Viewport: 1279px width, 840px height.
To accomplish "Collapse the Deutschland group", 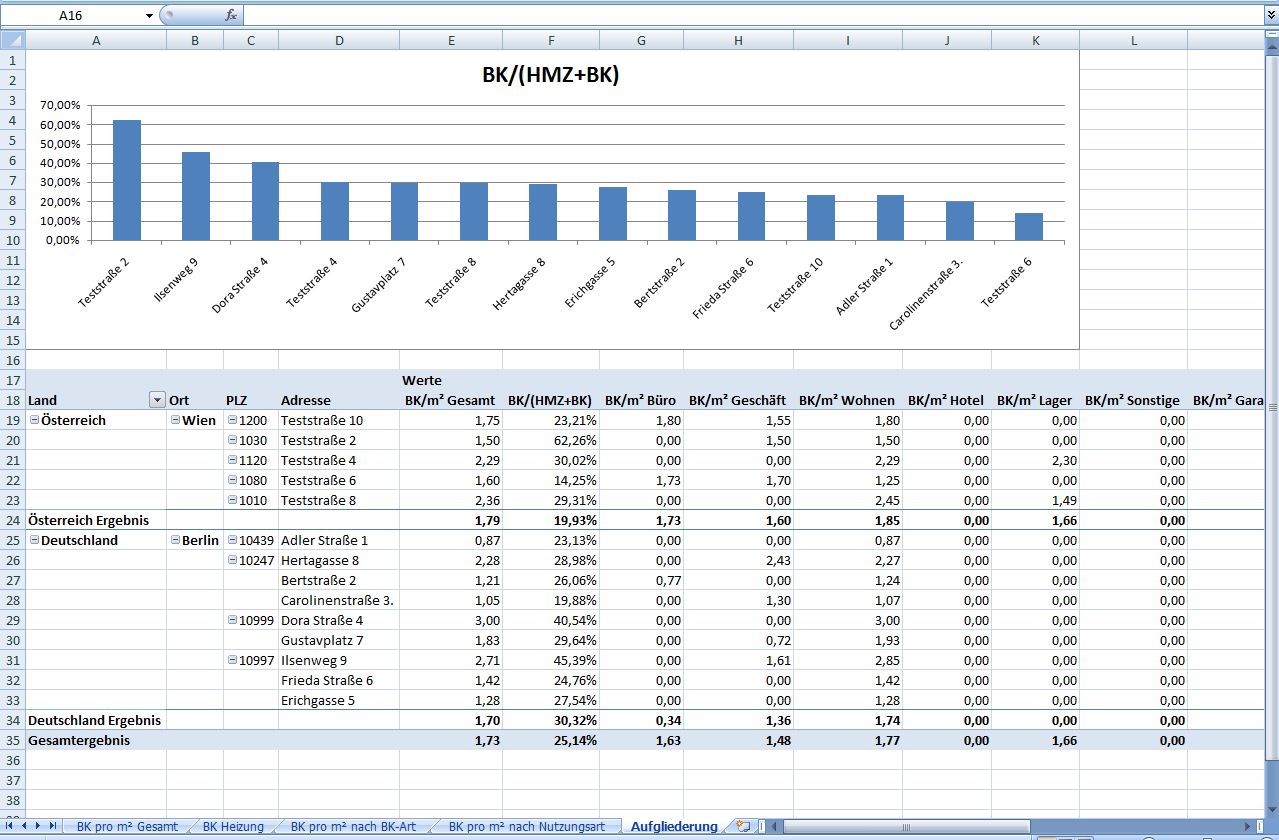I will pyautogui.click(x=34, y=540).
